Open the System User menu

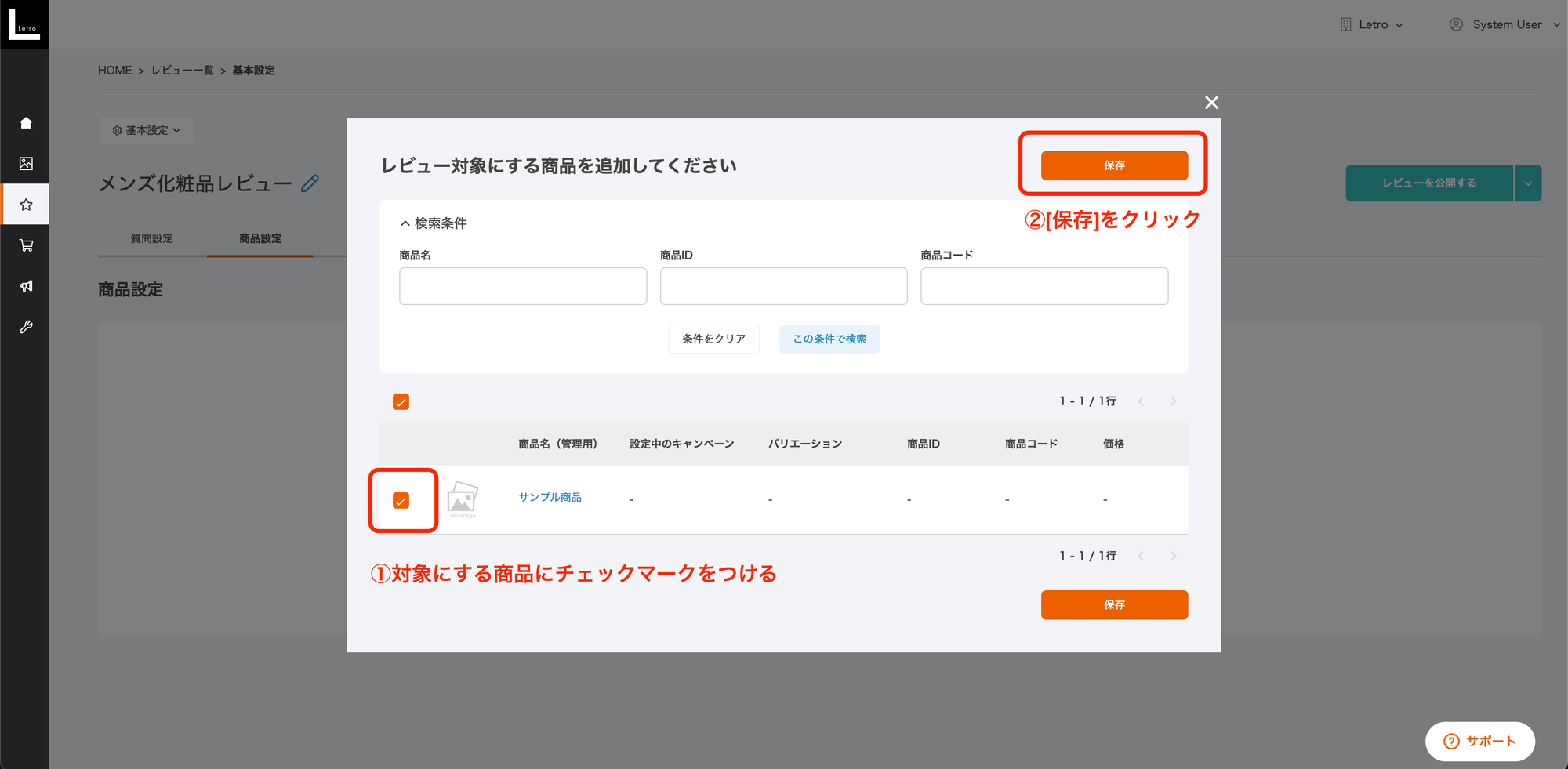tap(1505, 24)
